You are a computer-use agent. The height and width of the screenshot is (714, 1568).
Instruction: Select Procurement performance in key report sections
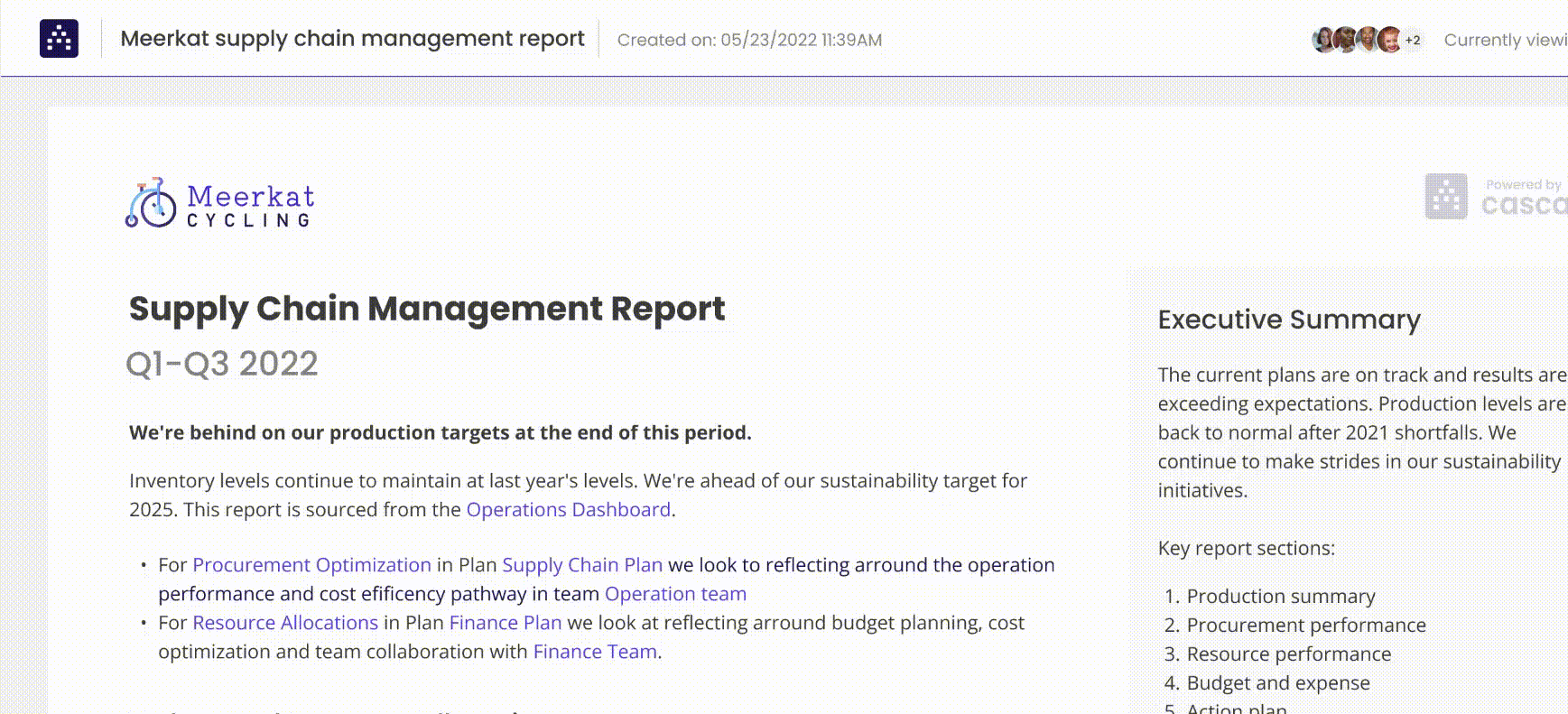1306,626
